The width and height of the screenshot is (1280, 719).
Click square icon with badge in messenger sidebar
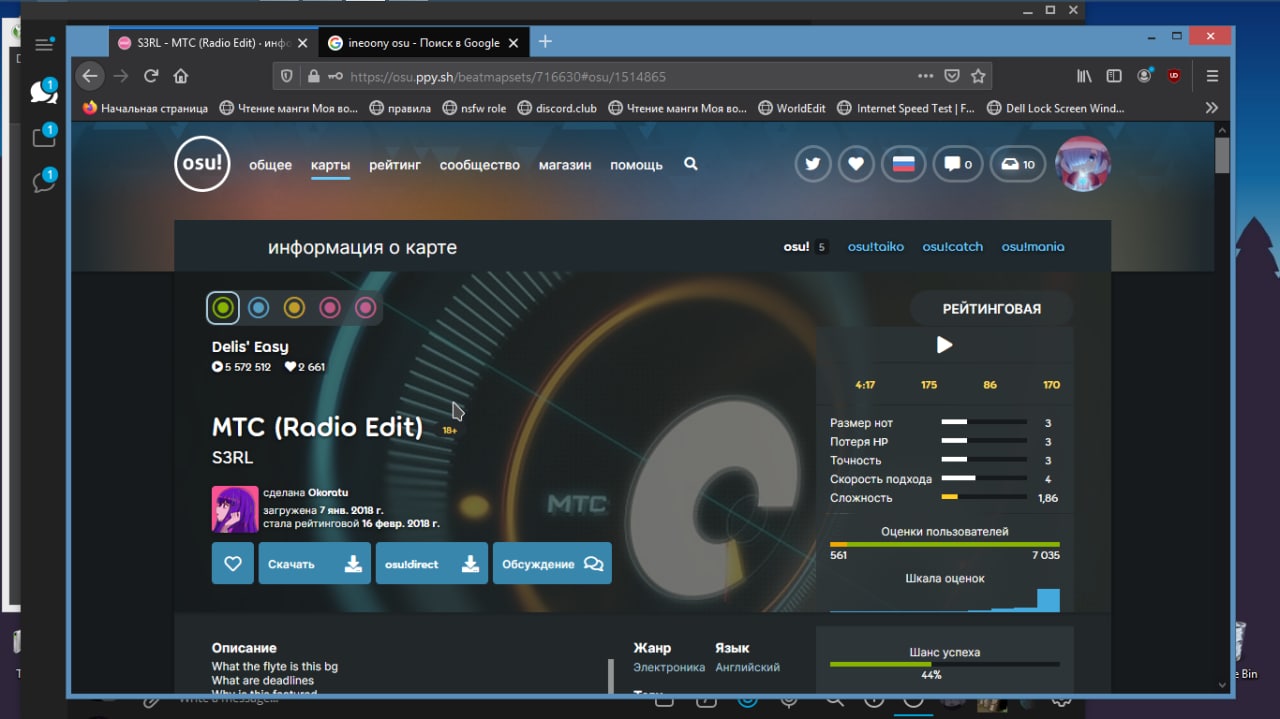tap(43, 137)
